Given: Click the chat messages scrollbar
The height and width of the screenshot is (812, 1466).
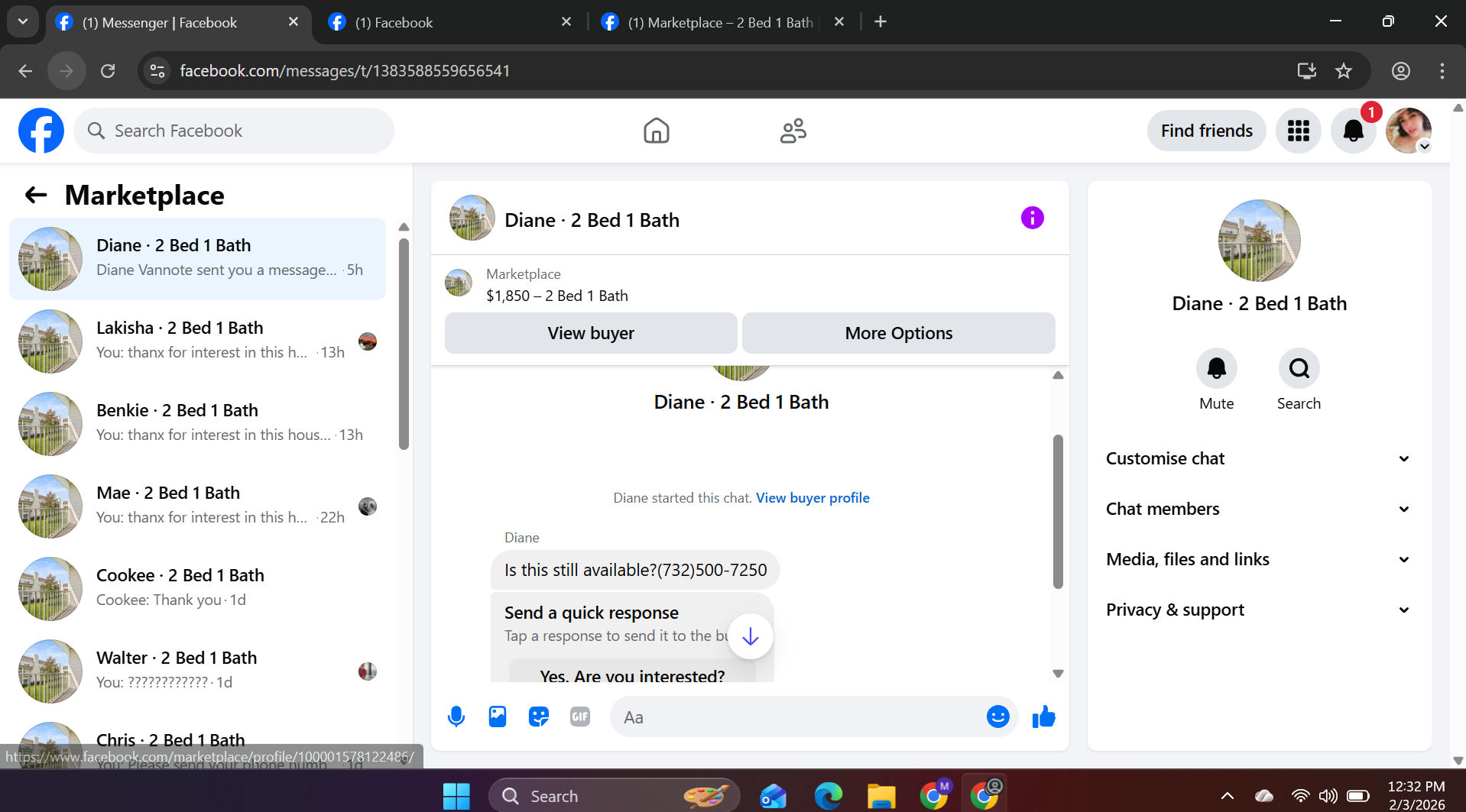Looking at the screenshot, I should [1058, 512].
